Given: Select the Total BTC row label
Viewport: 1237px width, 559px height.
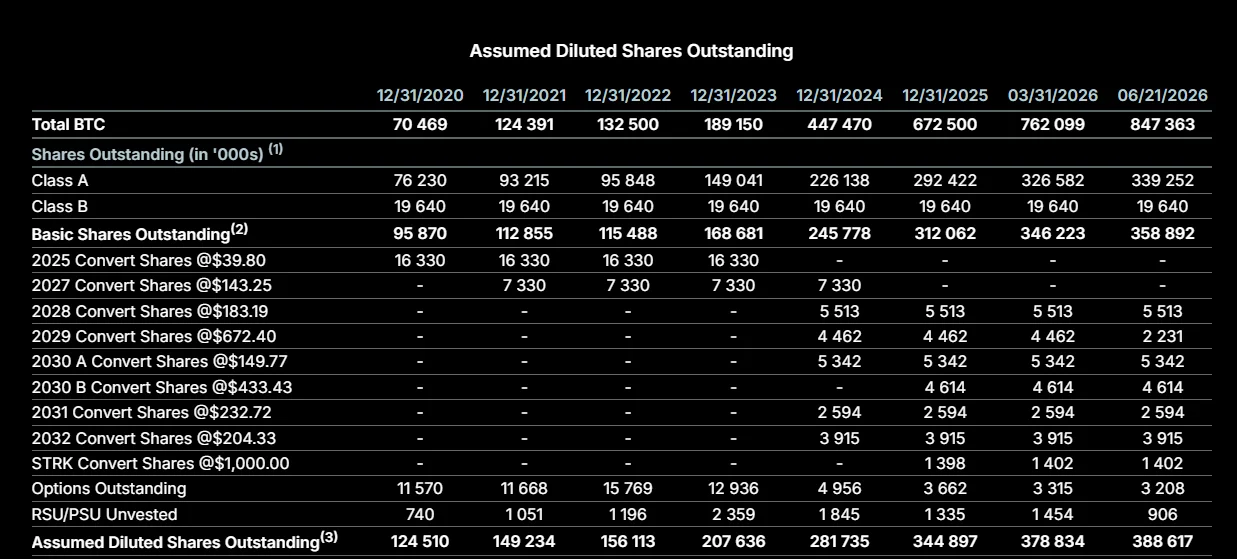Looking at the screenshot, I should tap(68, 125).
